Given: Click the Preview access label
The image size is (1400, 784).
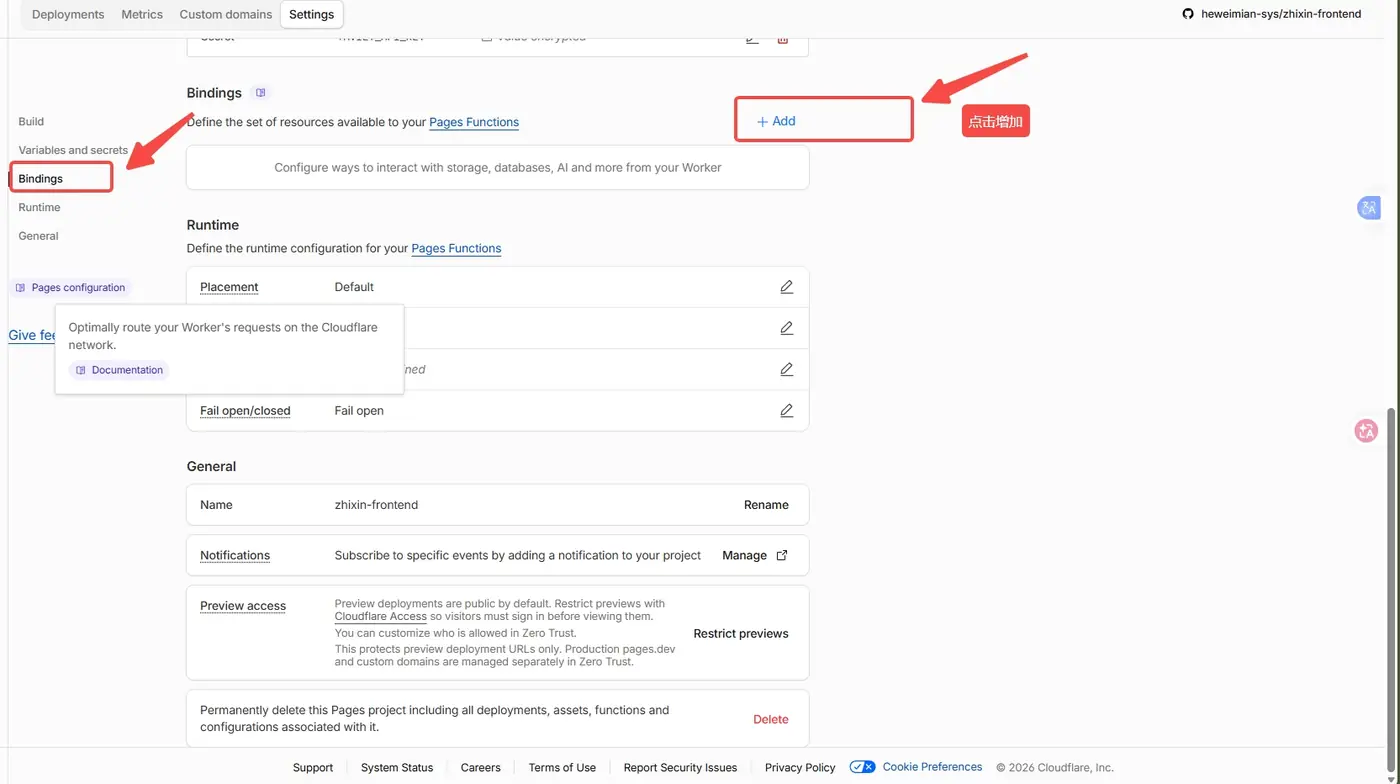Looking at the screenshot, I should [243, 606].
